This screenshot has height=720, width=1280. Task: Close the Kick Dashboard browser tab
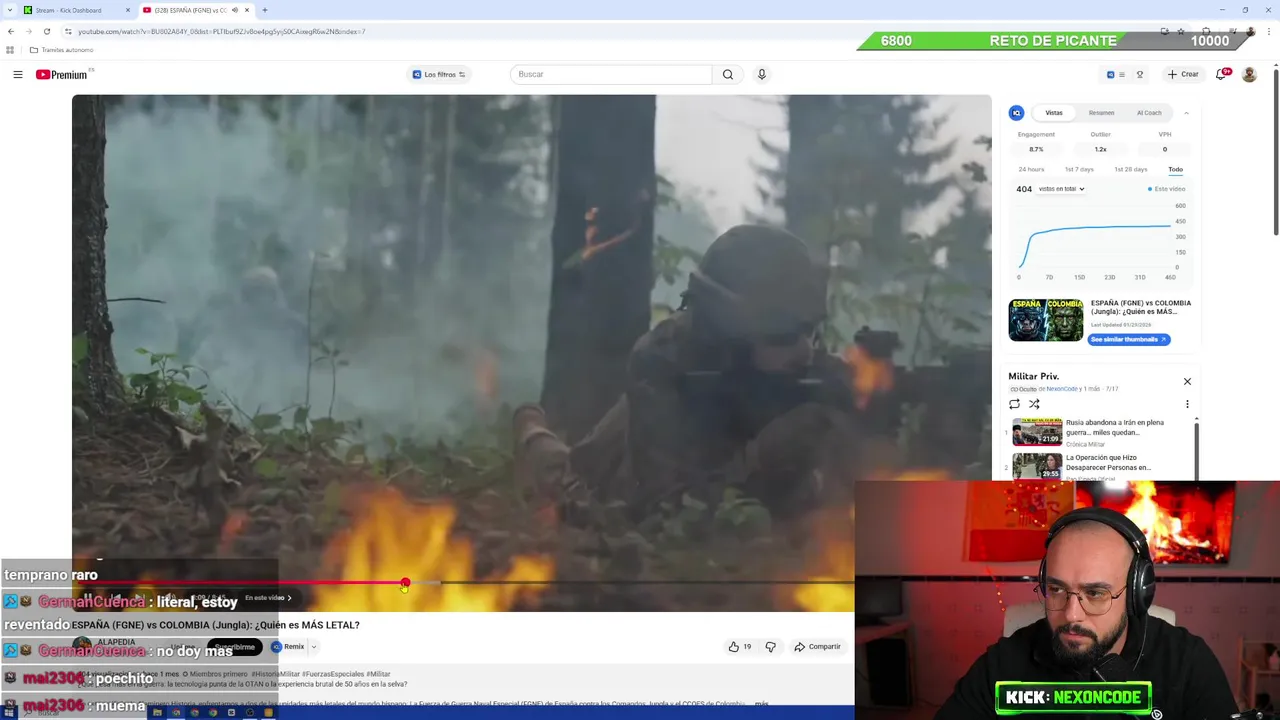(127, 10)
